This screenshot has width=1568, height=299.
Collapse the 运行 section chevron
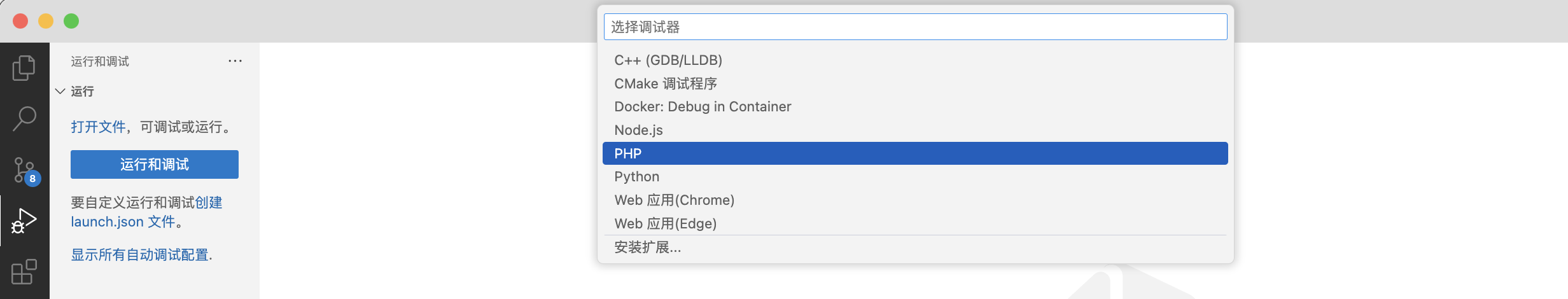[60, 92]
